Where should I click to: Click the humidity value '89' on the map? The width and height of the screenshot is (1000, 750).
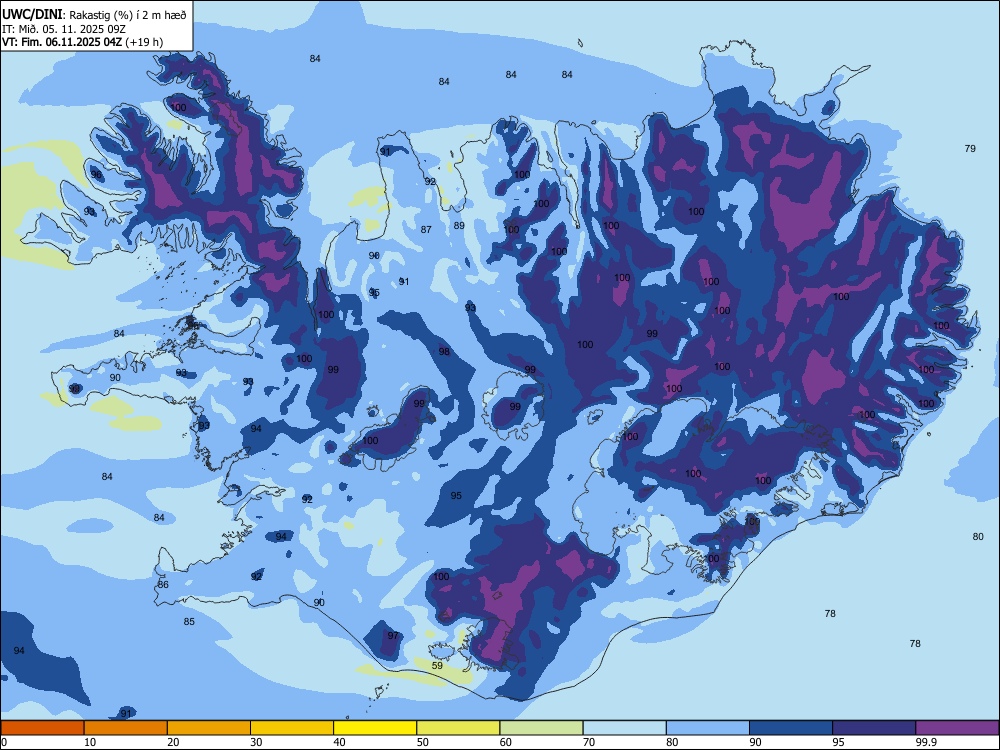(x=459, y=225)
